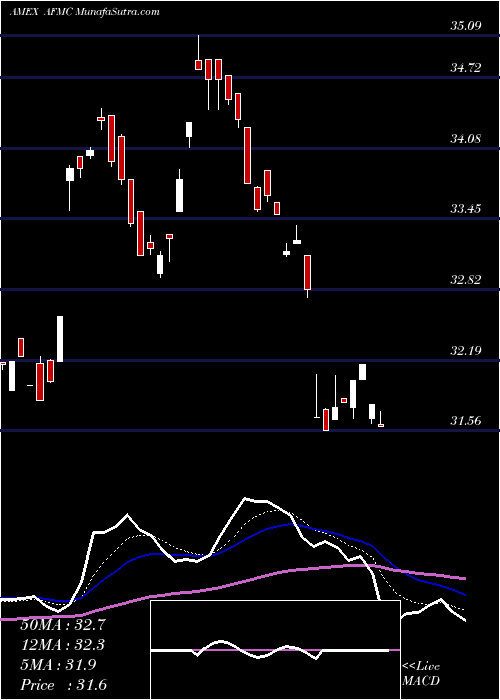The image size is (500, 700).
Task: Click the 31.56 price level label
Action: pyautogui.click(x=465, y=421)
